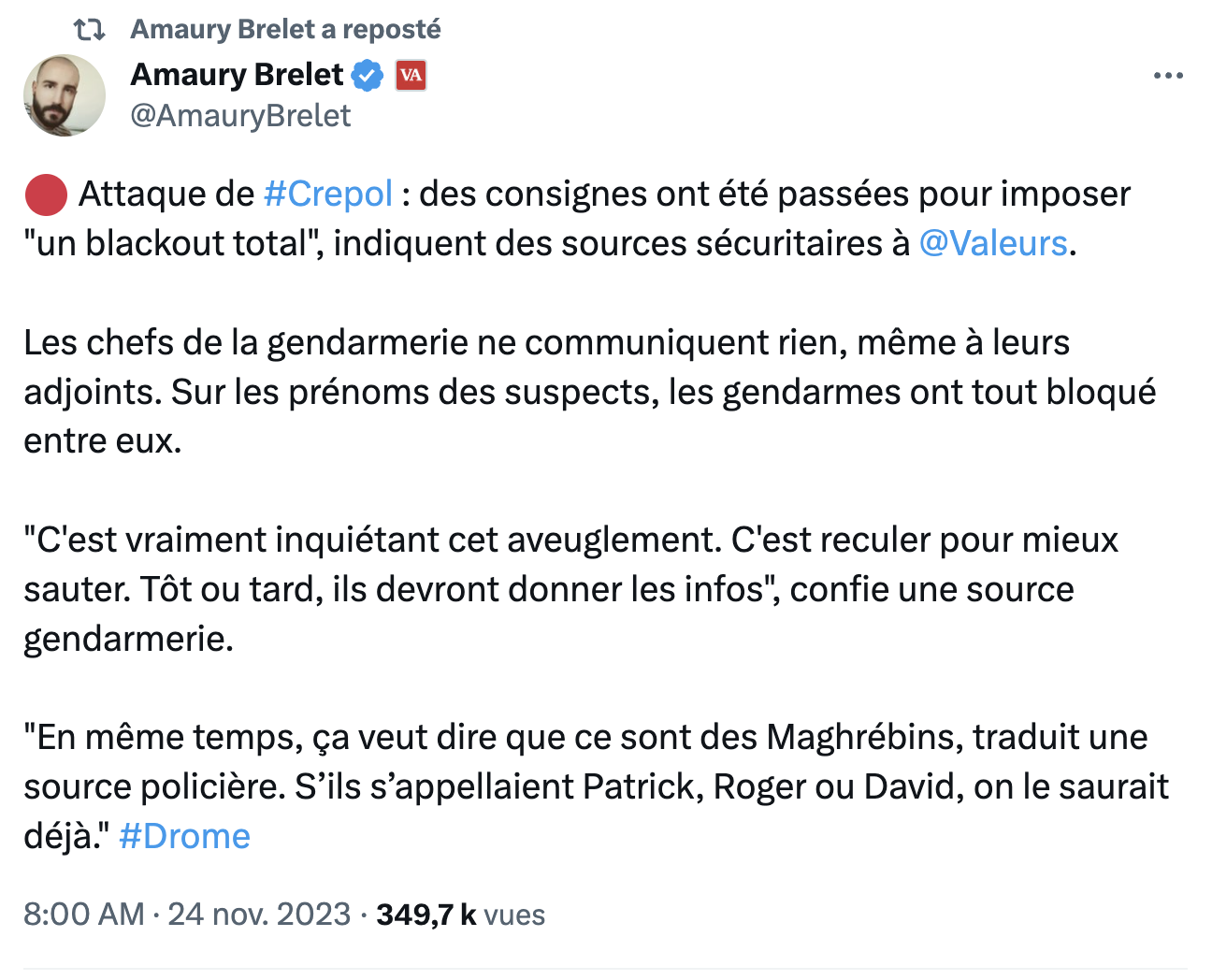
Task: Click the paragraph starting "En même temps"
Action: click(596, 786)
